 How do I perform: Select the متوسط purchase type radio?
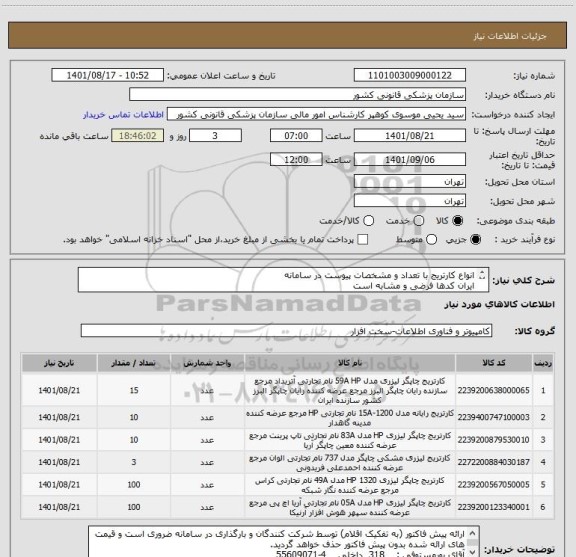tap(431, 240)
